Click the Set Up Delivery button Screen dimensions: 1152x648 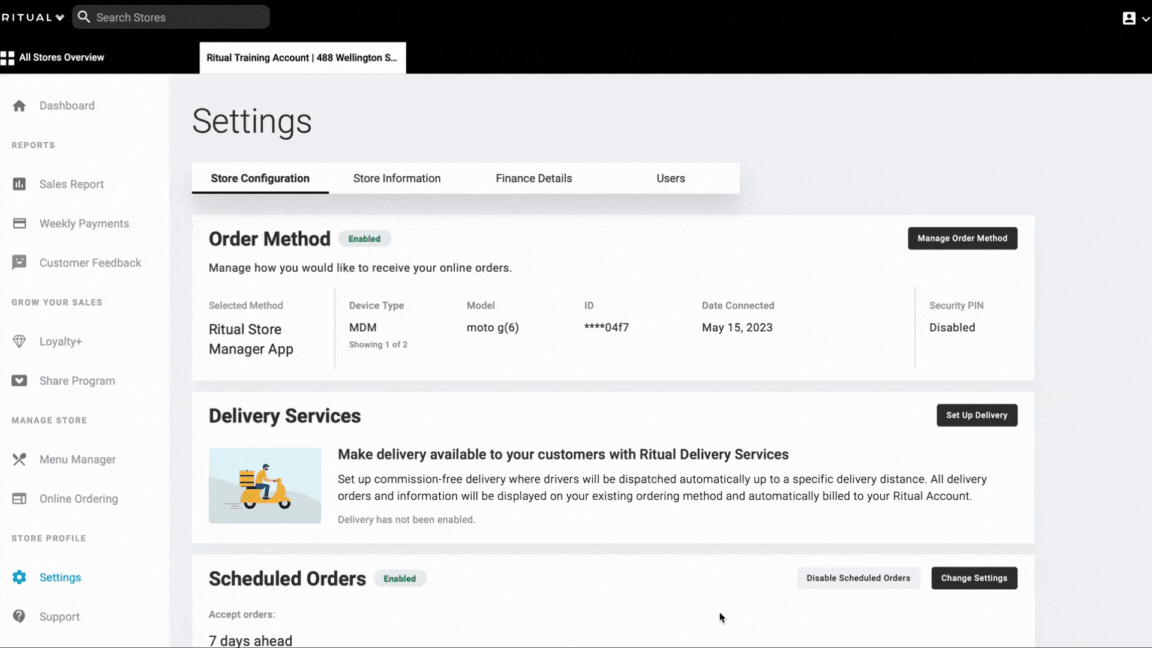(976, 415)
